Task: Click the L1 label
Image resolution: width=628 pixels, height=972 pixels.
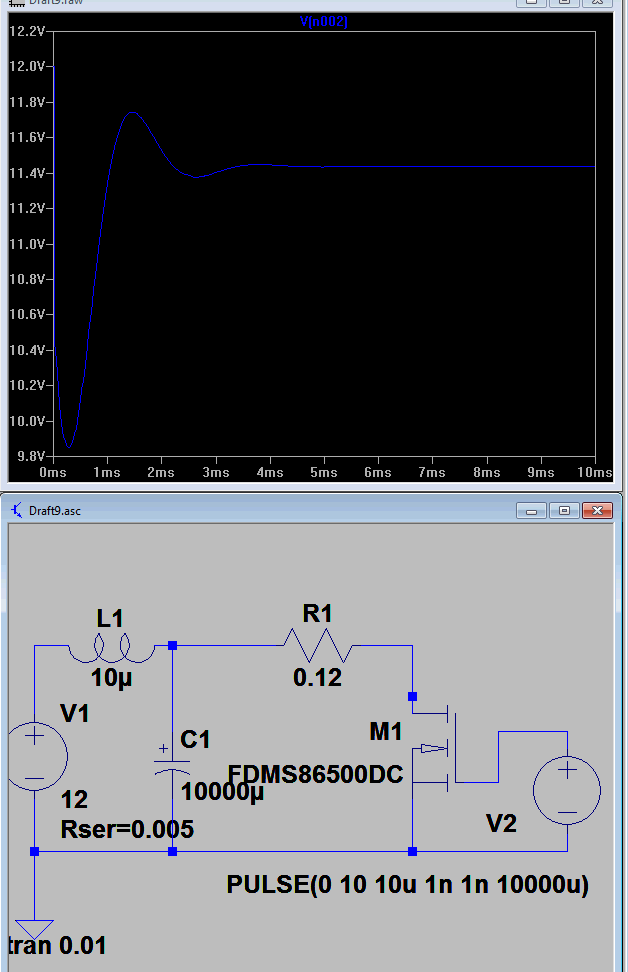Action: [110, 619]
